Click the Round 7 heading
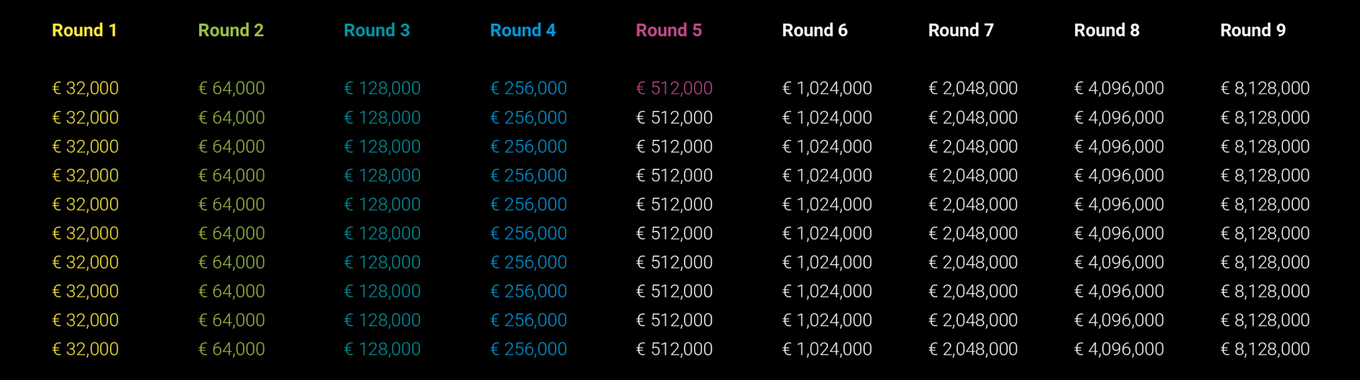The width and height of the screenshot is (1360, 380). tap(961, 30)
